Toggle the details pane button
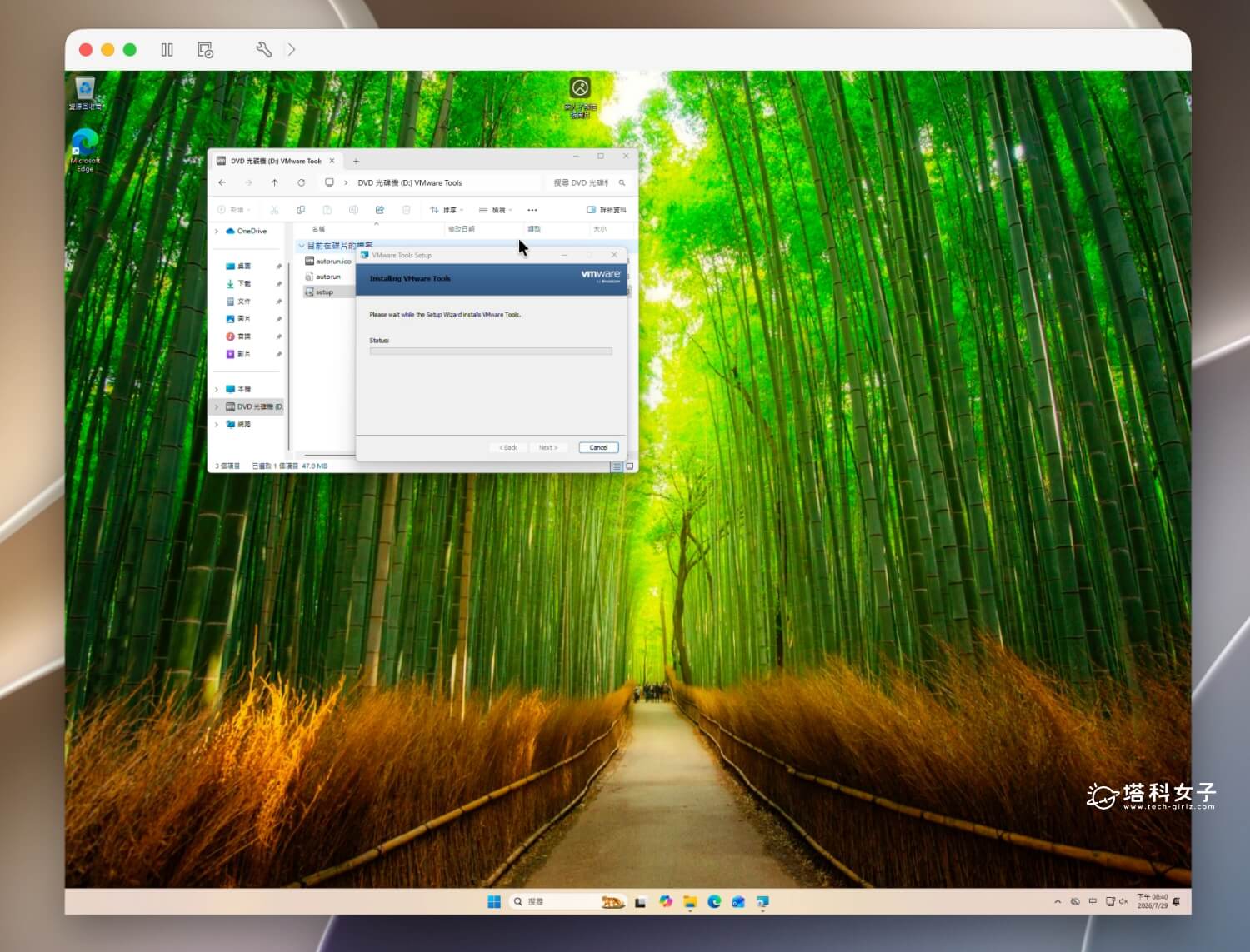The width and height of the screenshot is (1250, 952). pos(607,210)
